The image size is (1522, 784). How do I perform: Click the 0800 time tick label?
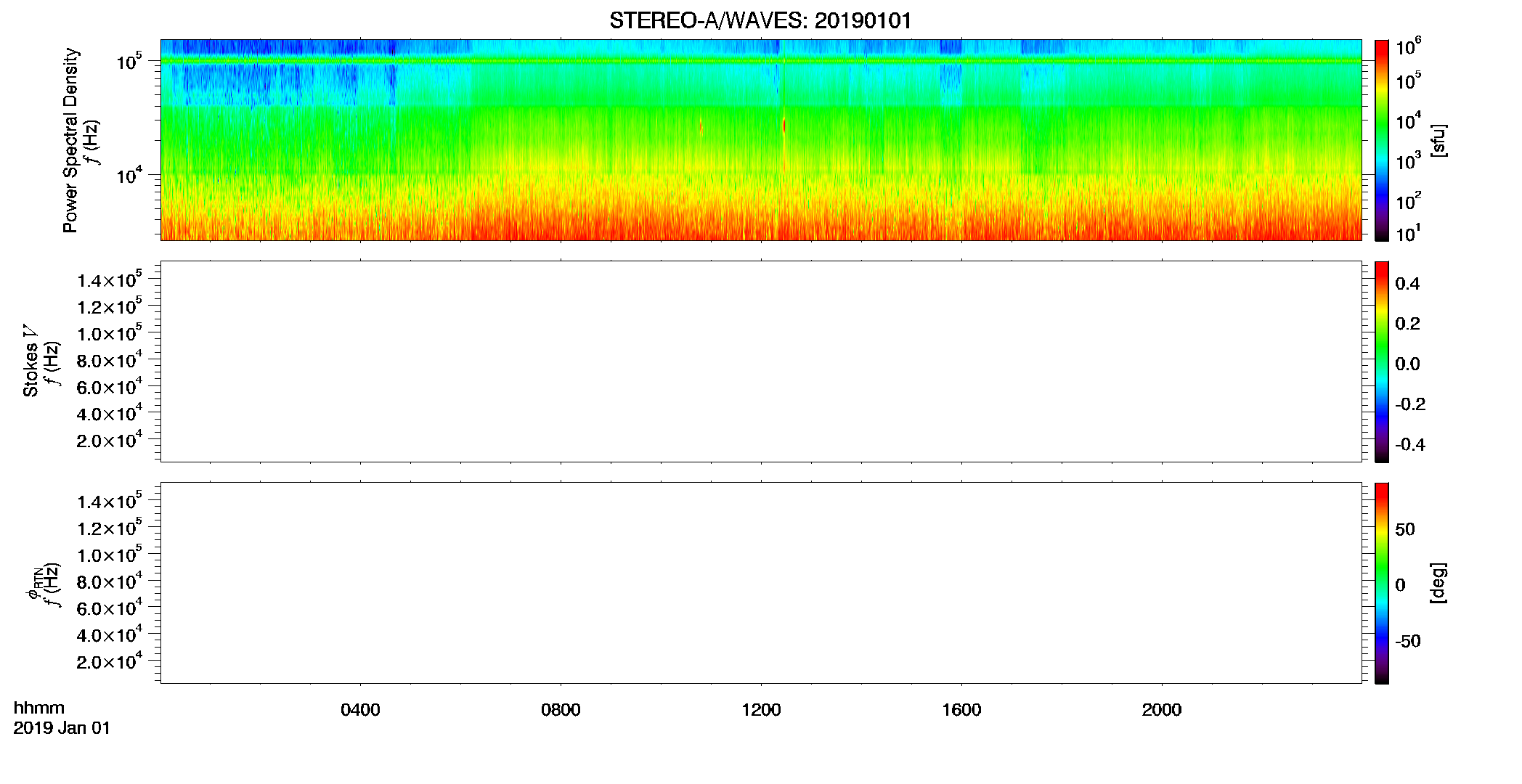[x=561, y=710]
